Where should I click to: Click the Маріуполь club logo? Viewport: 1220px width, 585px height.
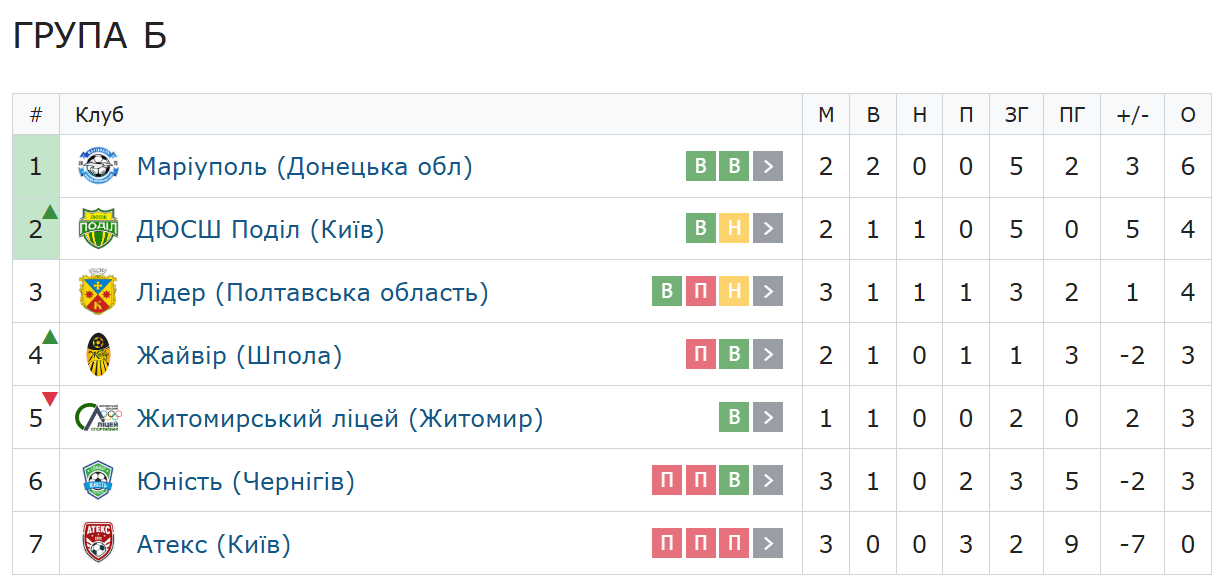pyautogui.click(x=99, y=166)
